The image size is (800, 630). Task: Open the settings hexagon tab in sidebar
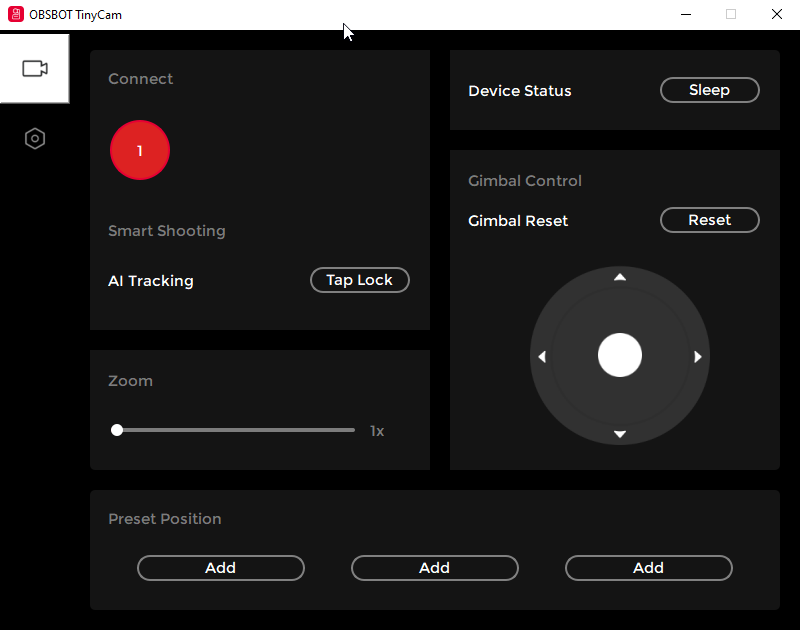tap(35, 138)
